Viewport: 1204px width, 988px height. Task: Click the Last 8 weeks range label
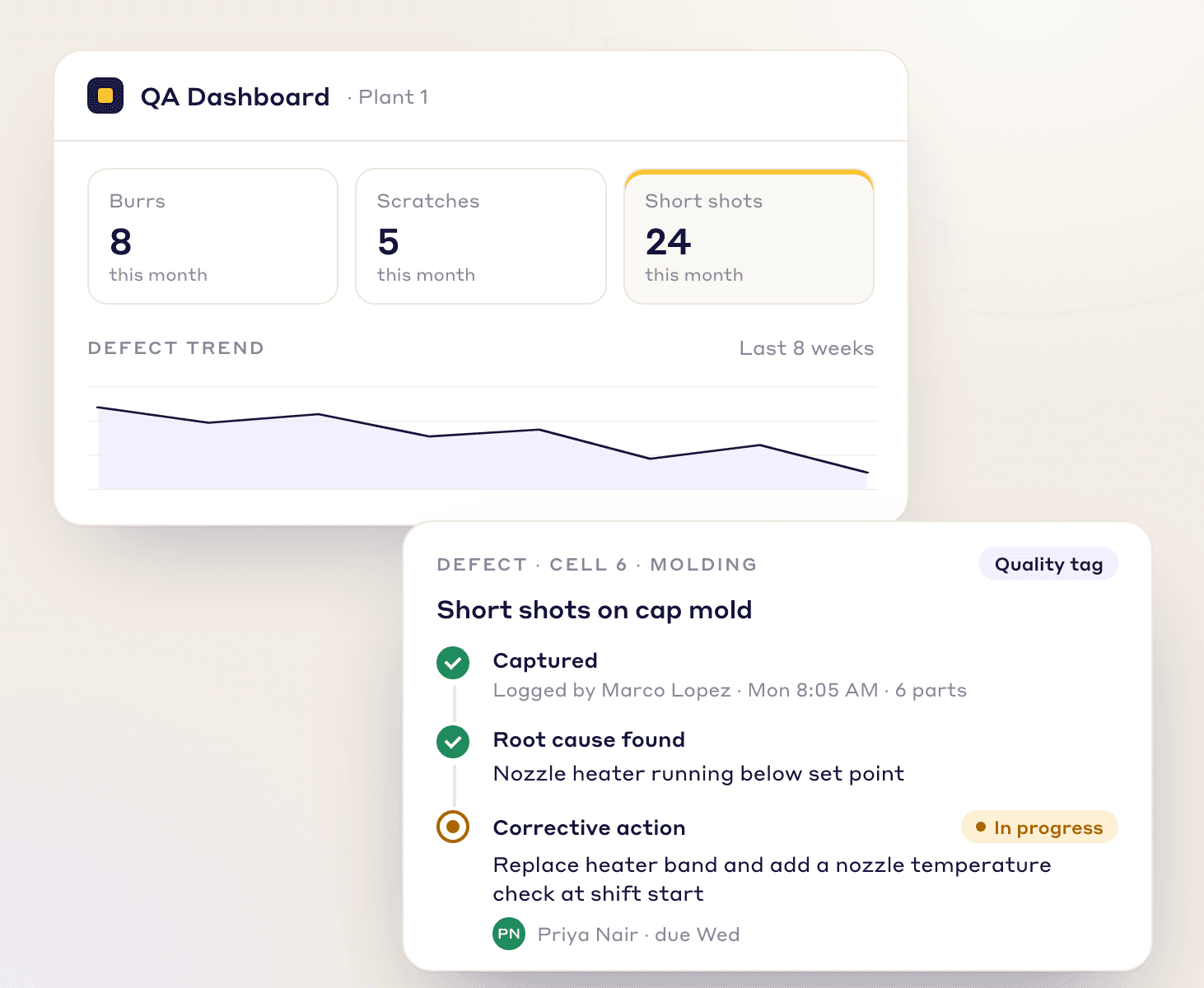pyautogui.click(x=806, y=348)
